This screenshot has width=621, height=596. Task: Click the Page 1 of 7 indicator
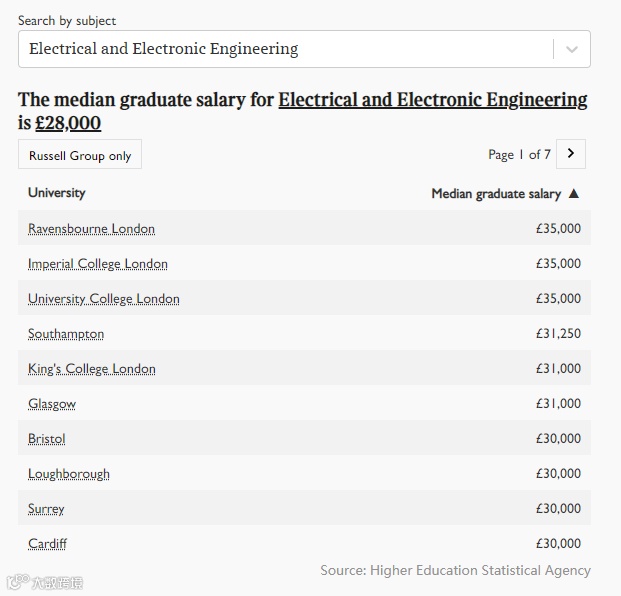[519, 154]
